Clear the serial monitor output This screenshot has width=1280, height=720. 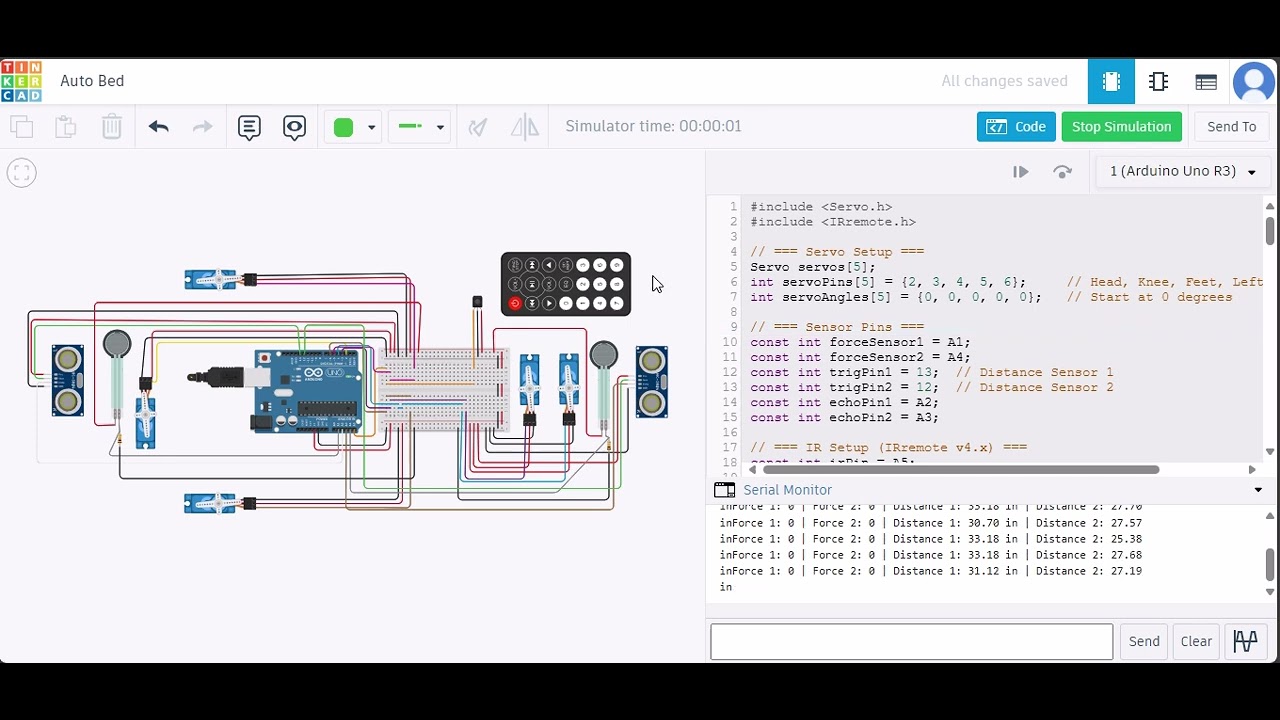tap(1196, 641)
